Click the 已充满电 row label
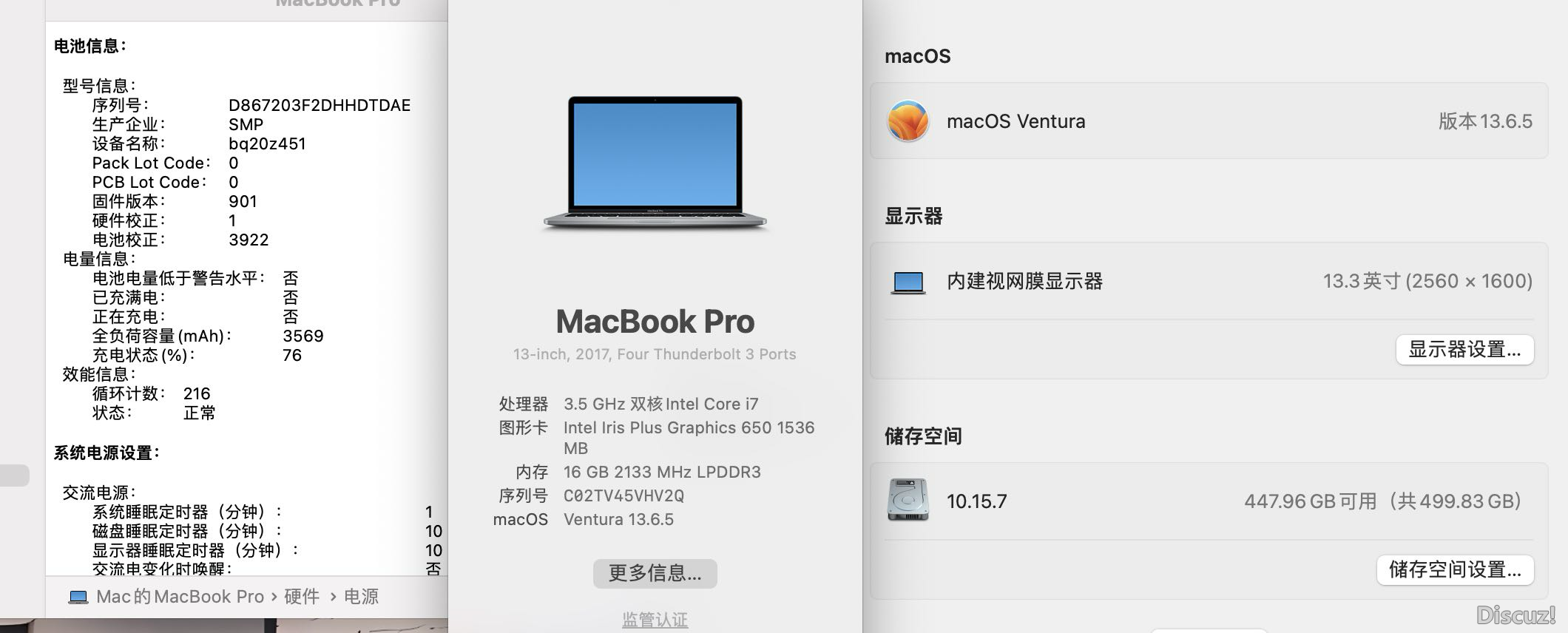 click(129, 297)
